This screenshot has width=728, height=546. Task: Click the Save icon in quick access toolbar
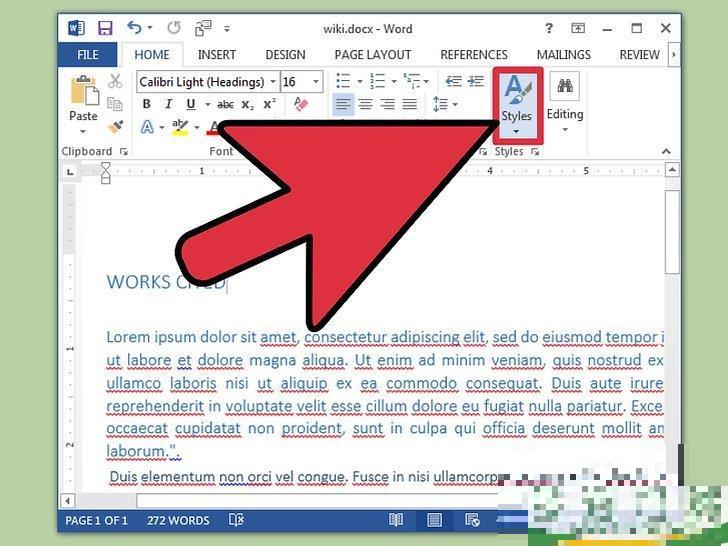click(x=103, y=29)
